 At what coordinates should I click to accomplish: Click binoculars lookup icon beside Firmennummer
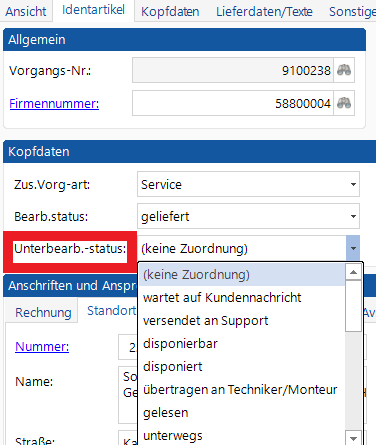[x=344, y=103]
